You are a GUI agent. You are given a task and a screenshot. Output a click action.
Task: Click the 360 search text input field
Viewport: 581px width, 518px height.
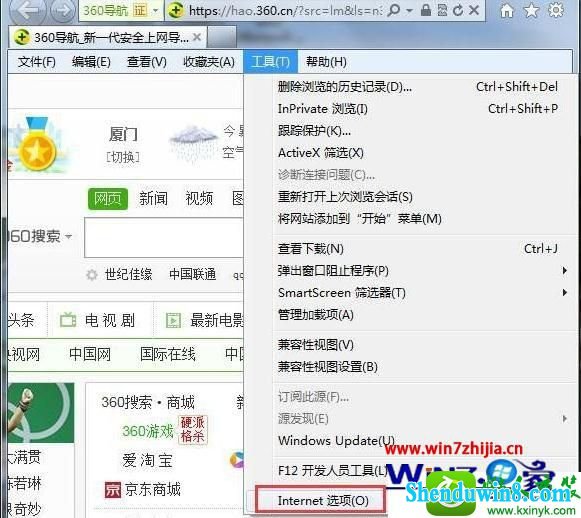[164, 238]
